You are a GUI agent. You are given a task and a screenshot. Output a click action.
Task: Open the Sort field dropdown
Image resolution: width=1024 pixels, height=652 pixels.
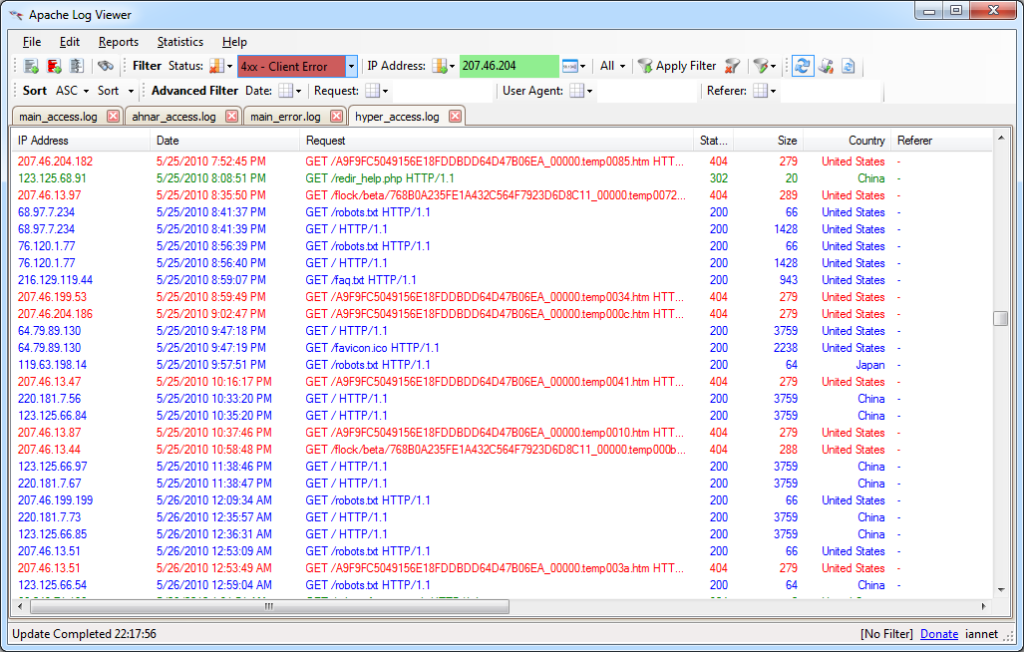click(x=116, y=91)
